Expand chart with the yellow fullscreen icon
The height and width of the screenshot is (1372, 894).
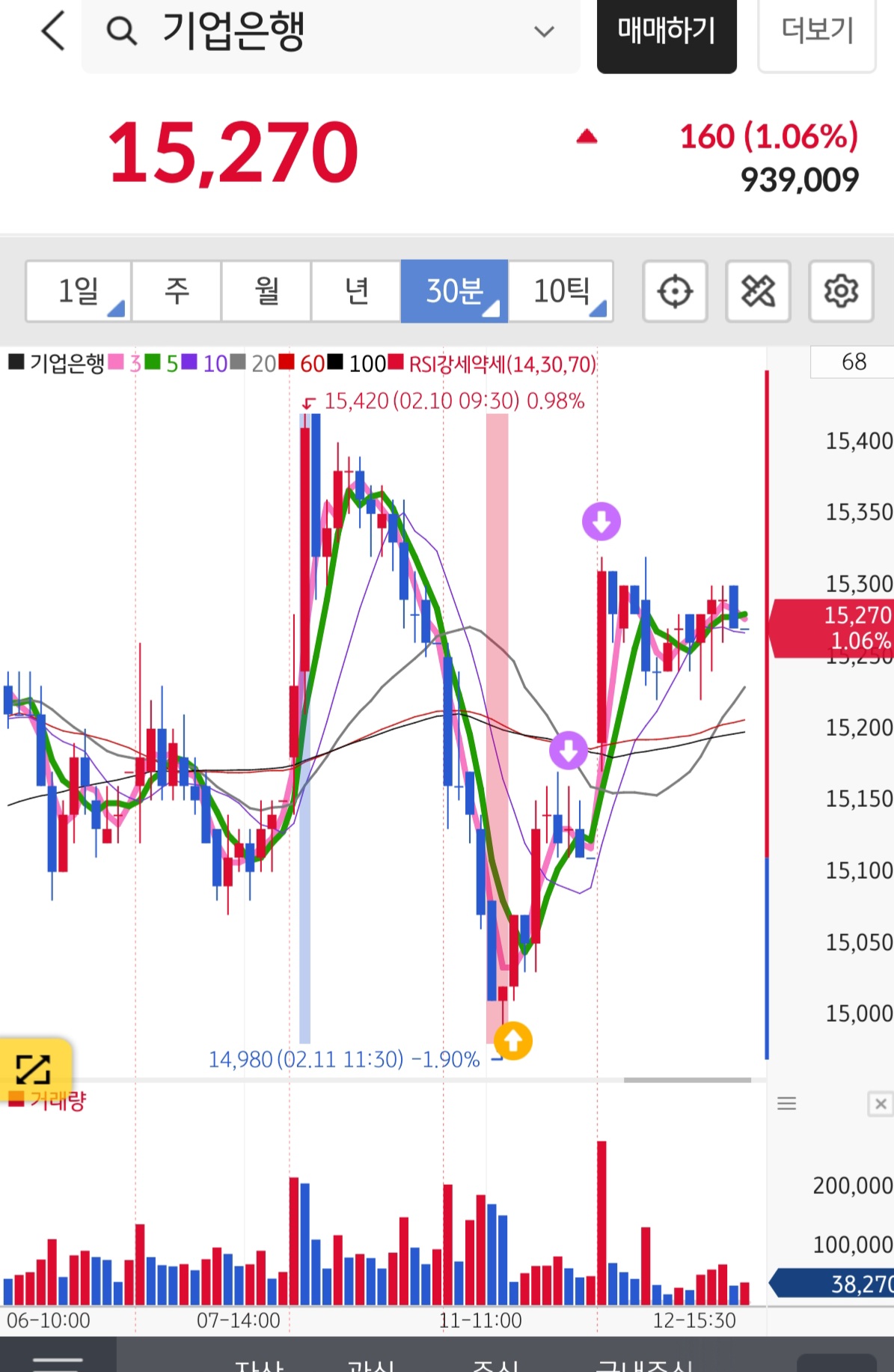pos(34,1069)
